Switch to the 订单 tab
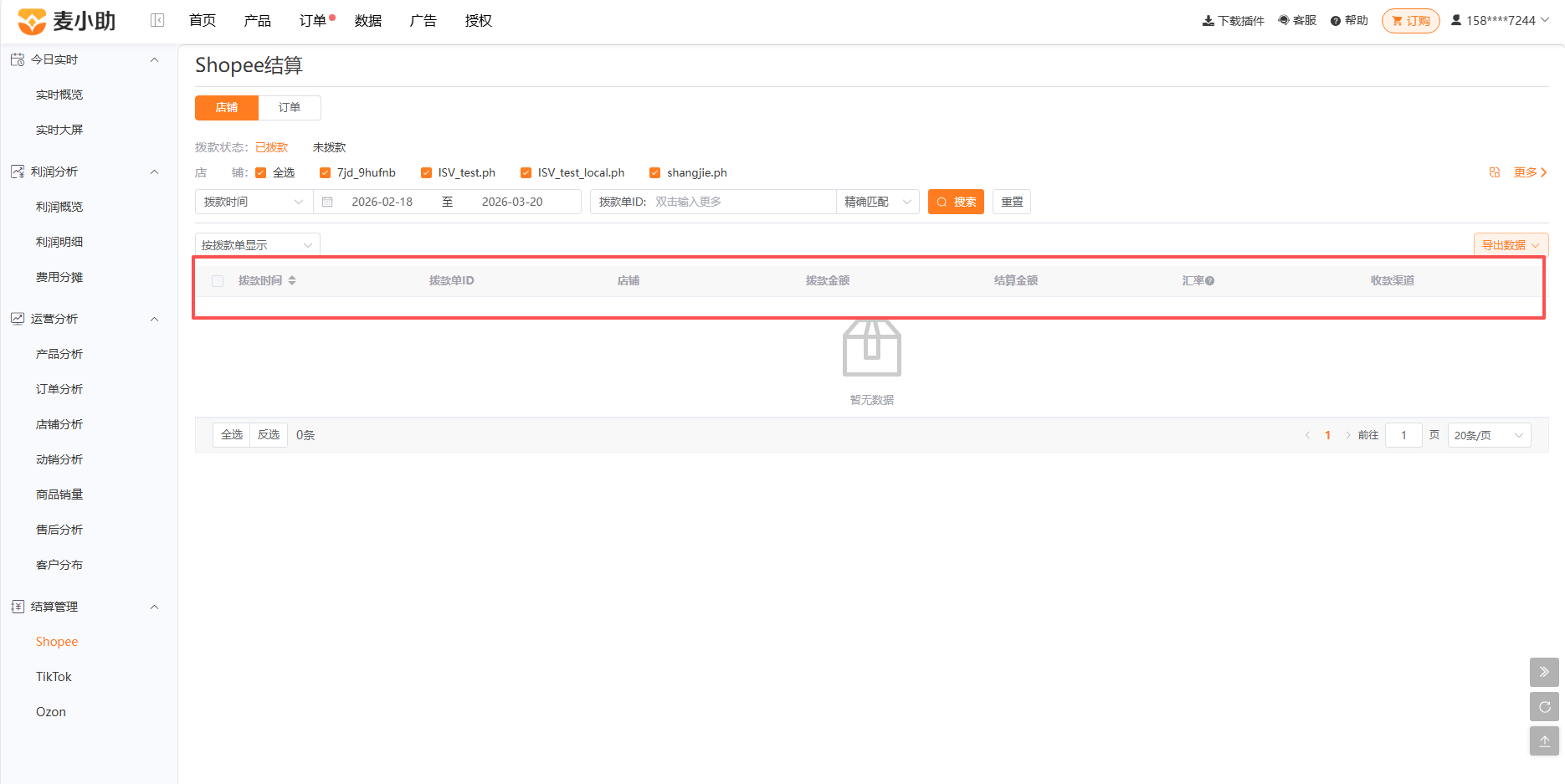The height and width of the screenshot is (784, 1565). (290, 107)
